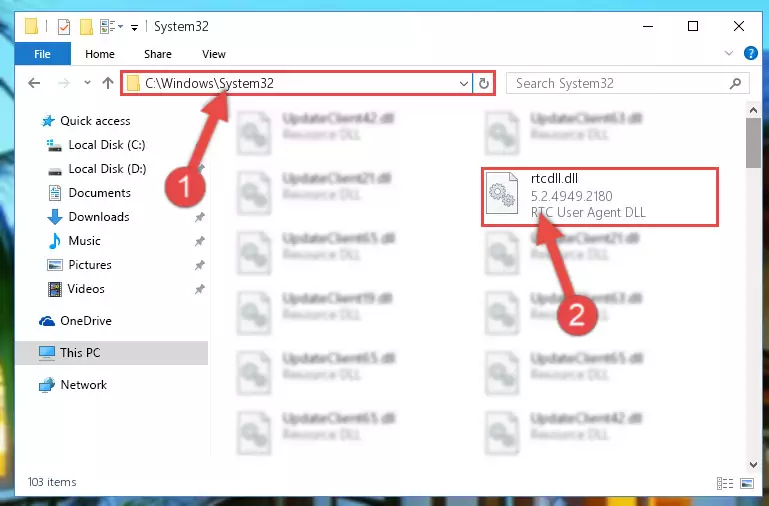Refresh the System32 folder
The height and width of the screenshot is (506, 769).
(x=484, y=83)
